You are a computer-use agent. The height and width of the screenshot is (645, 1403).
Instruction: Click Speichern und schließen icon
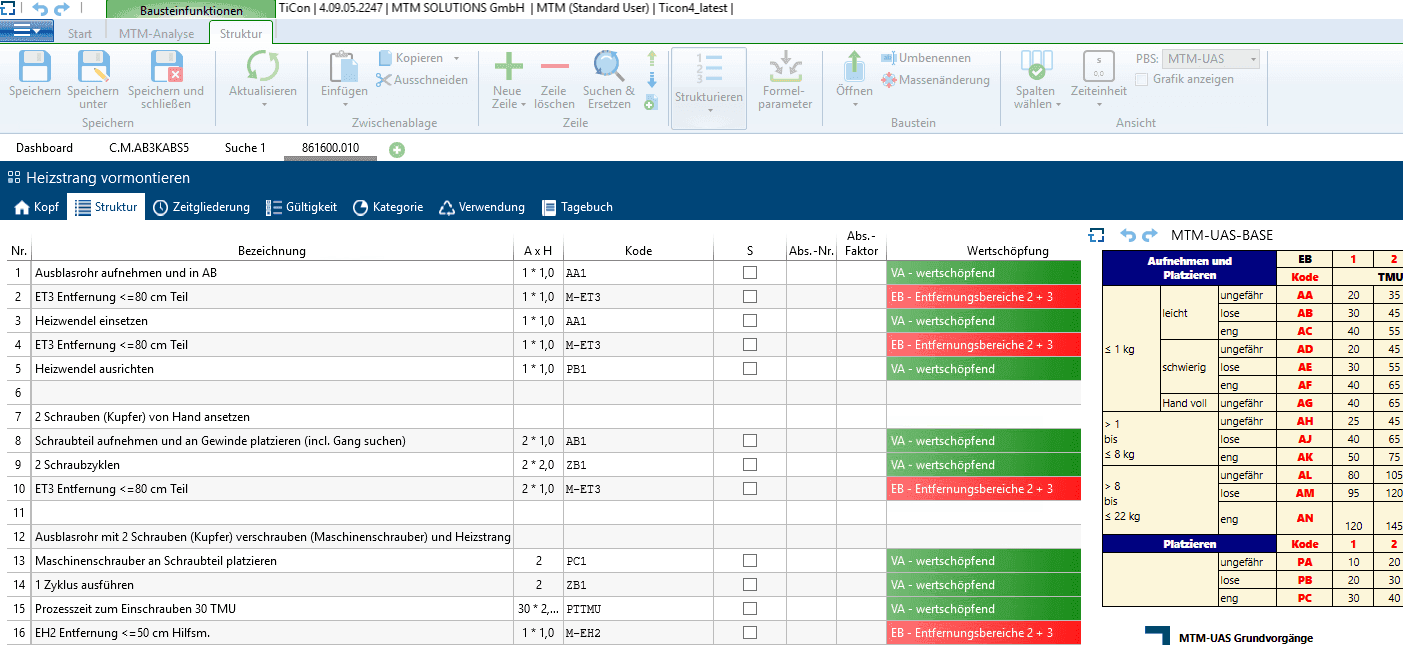coord(166,68)
